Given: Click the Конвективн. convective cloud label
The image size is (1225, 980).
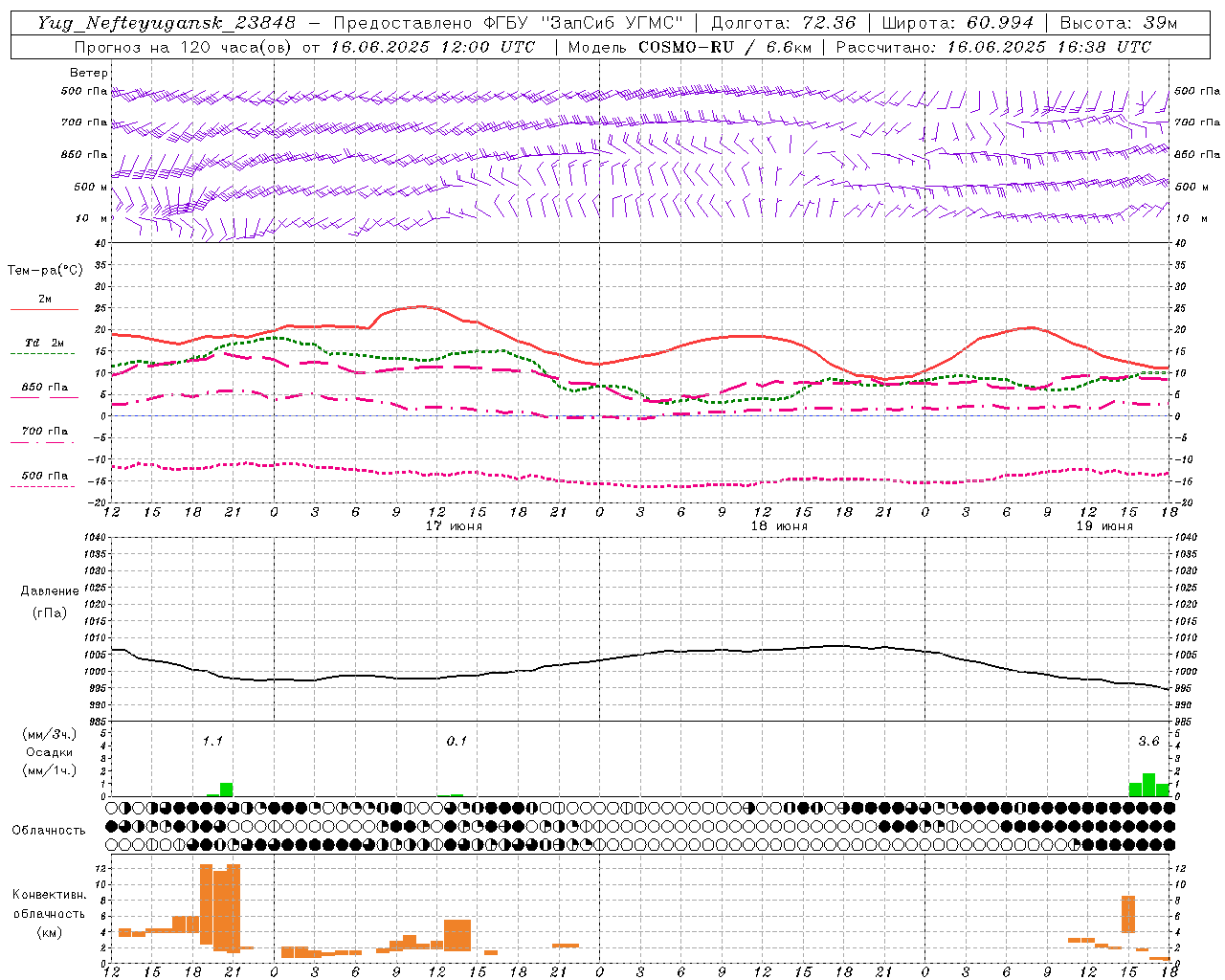Looking at the screenshot, I should [x=49, y=895].
